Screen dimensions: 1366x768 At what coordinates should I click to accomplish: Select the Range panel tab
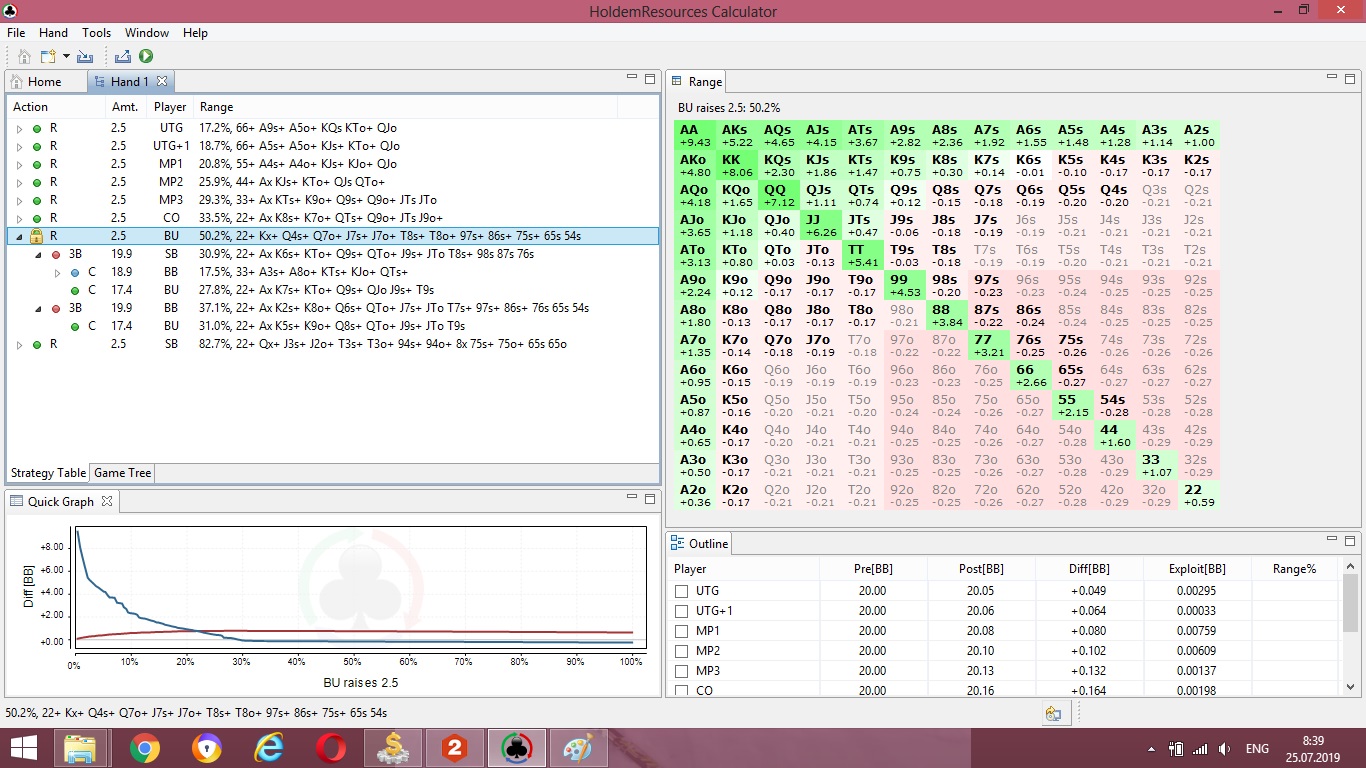(x=697, y=82)
